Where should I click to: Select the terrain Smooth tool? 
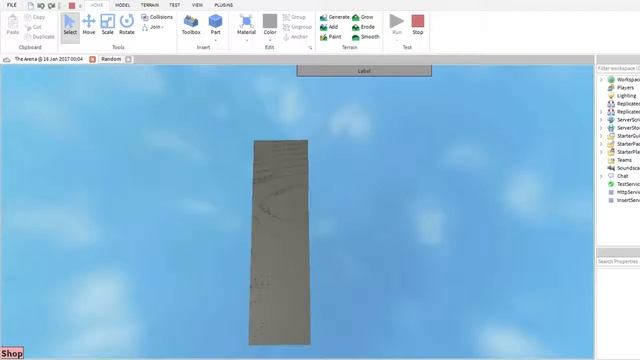pos(366,37)
